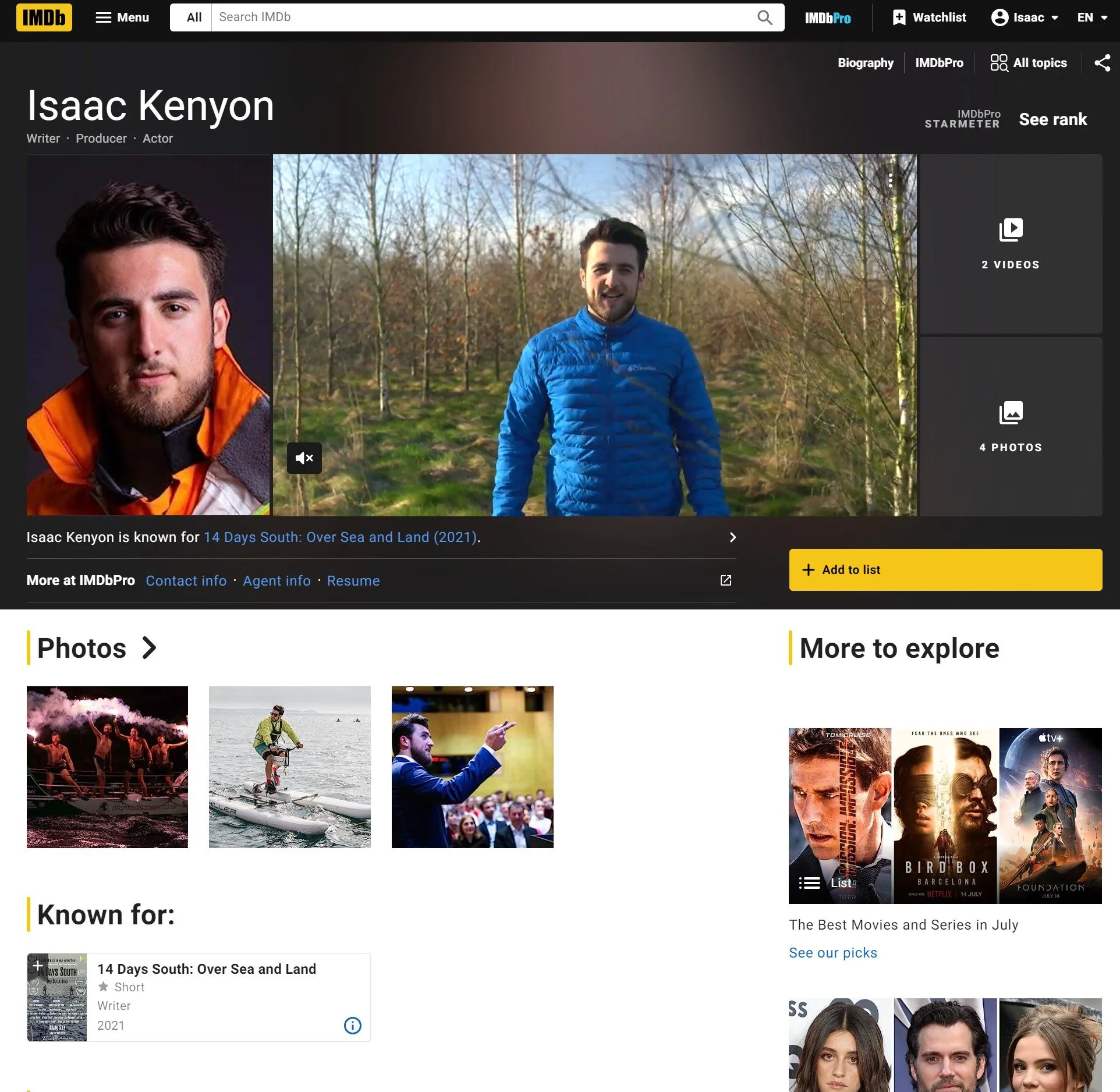Open the hamburger Menu
1120x1092 pixels.
click(x=122, y=17)
